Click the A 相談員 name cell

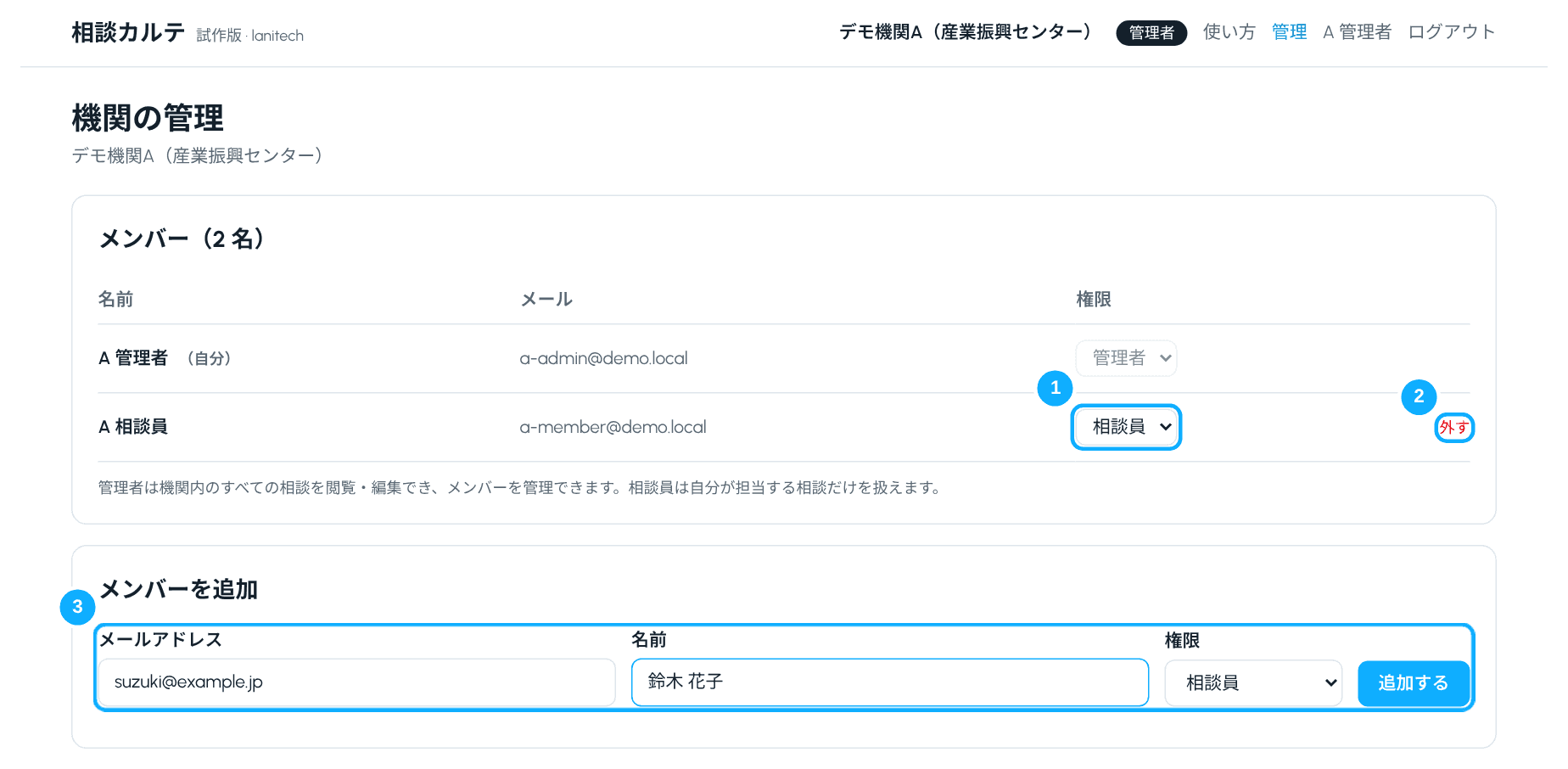click(x=133, y=427)
